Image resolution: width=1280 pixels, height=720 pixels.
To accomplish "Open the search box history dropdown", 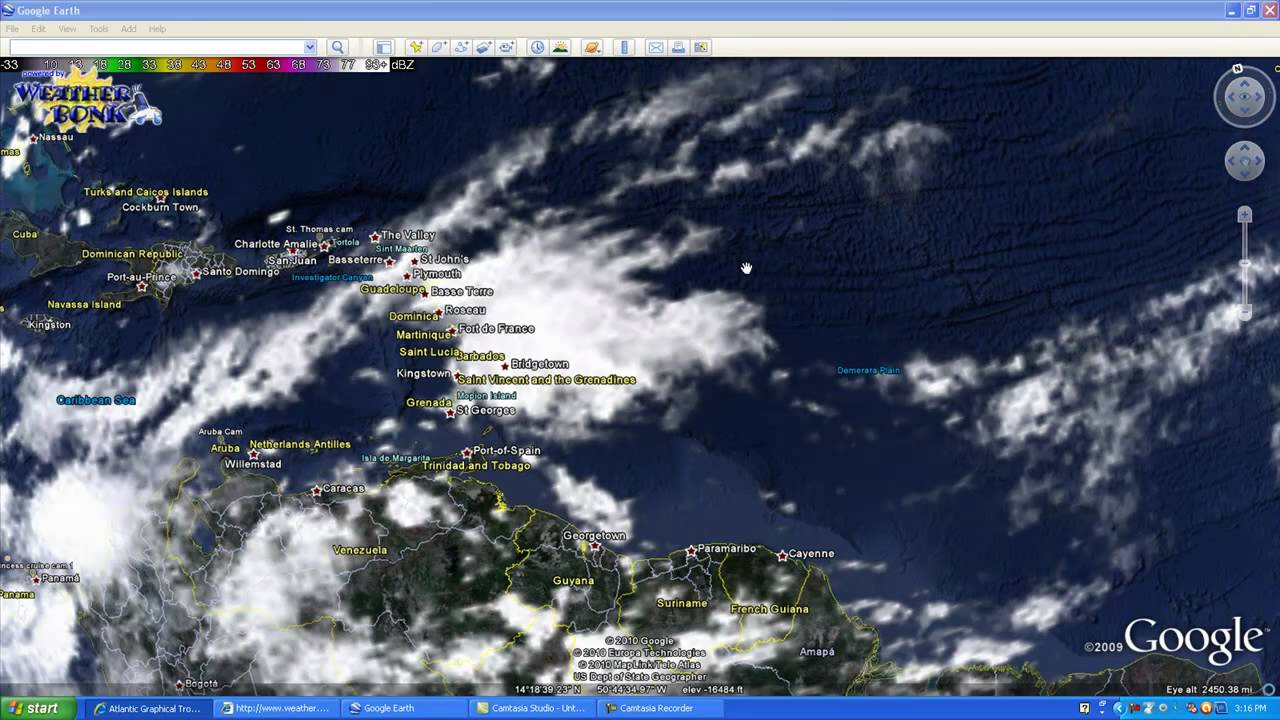I will click(310, 47).
